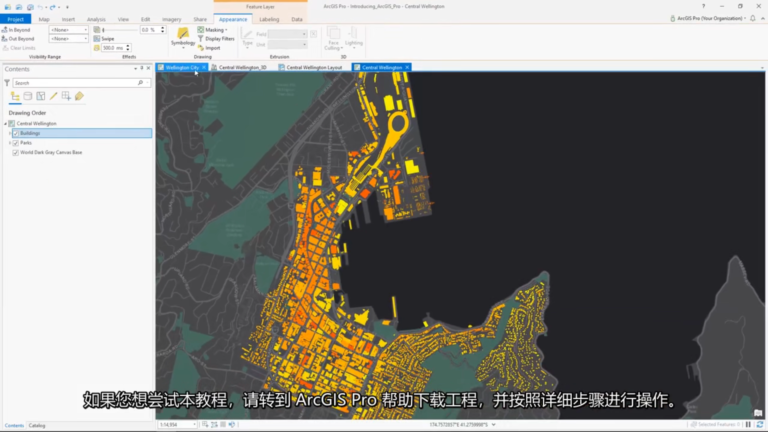The height and width of the screenshot is (432, 768).
Task: Set the Out Beyond visibility limit
Action: tap(18, 39)
